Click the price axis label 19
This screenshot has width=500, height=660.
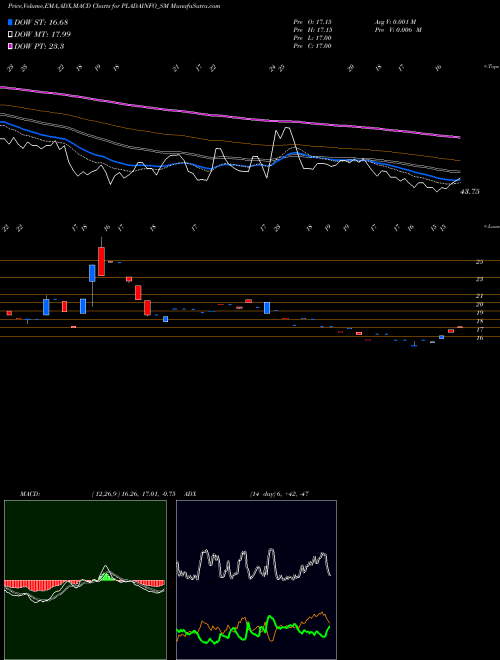[479, 313]
